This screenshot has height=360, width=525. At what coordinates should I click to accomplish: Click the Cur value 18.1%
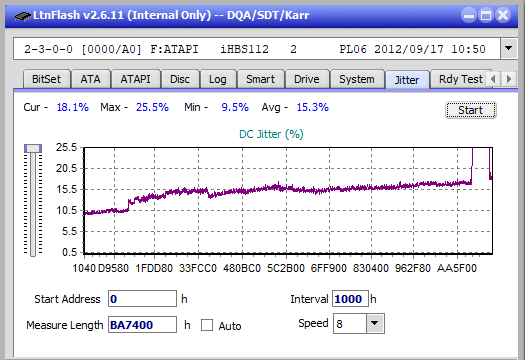coord(73,107)
